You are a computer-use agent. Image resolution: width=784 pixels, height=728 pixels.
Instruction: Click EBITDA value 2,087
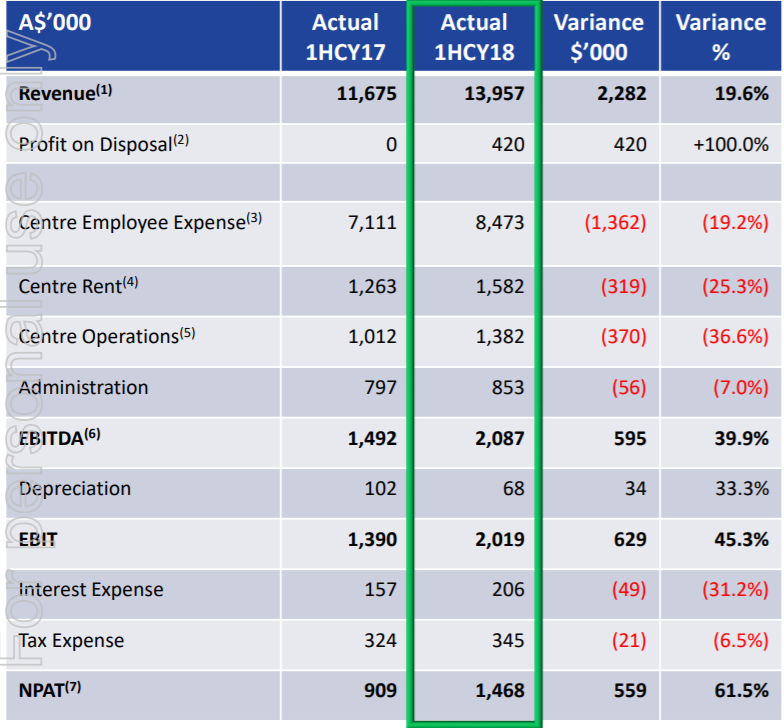(500, 438)
